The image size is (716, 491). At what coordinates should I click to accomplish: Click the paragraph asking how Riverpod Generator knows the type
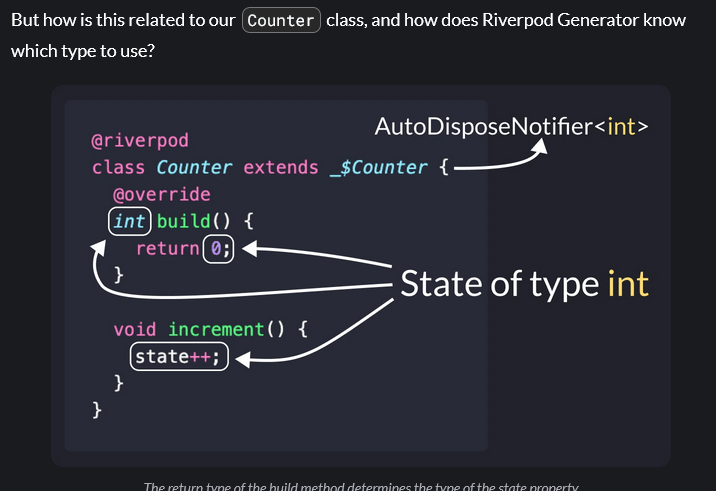coord(348,35)
